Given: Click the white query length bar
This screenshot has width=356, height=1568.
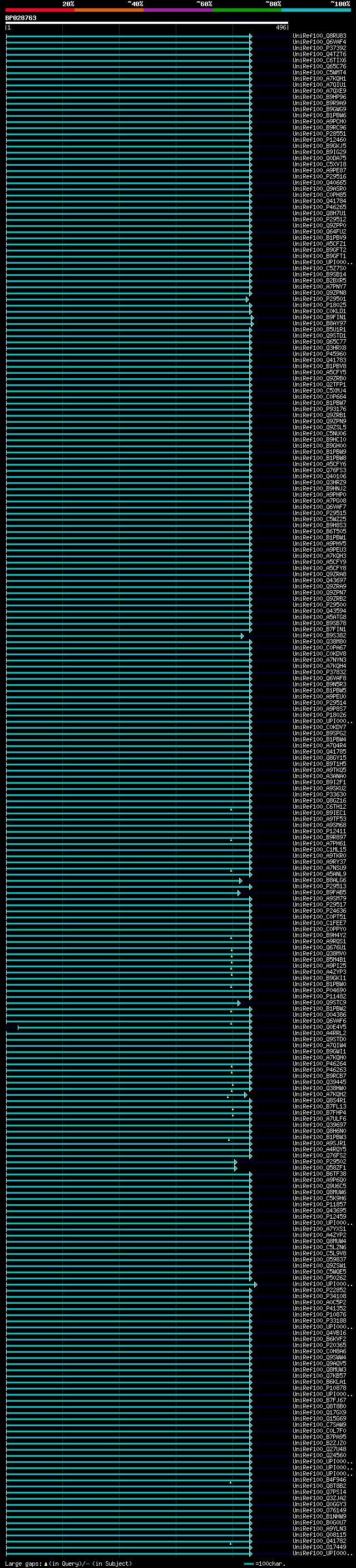Looking at the screenshot, I should coord(147,22).
